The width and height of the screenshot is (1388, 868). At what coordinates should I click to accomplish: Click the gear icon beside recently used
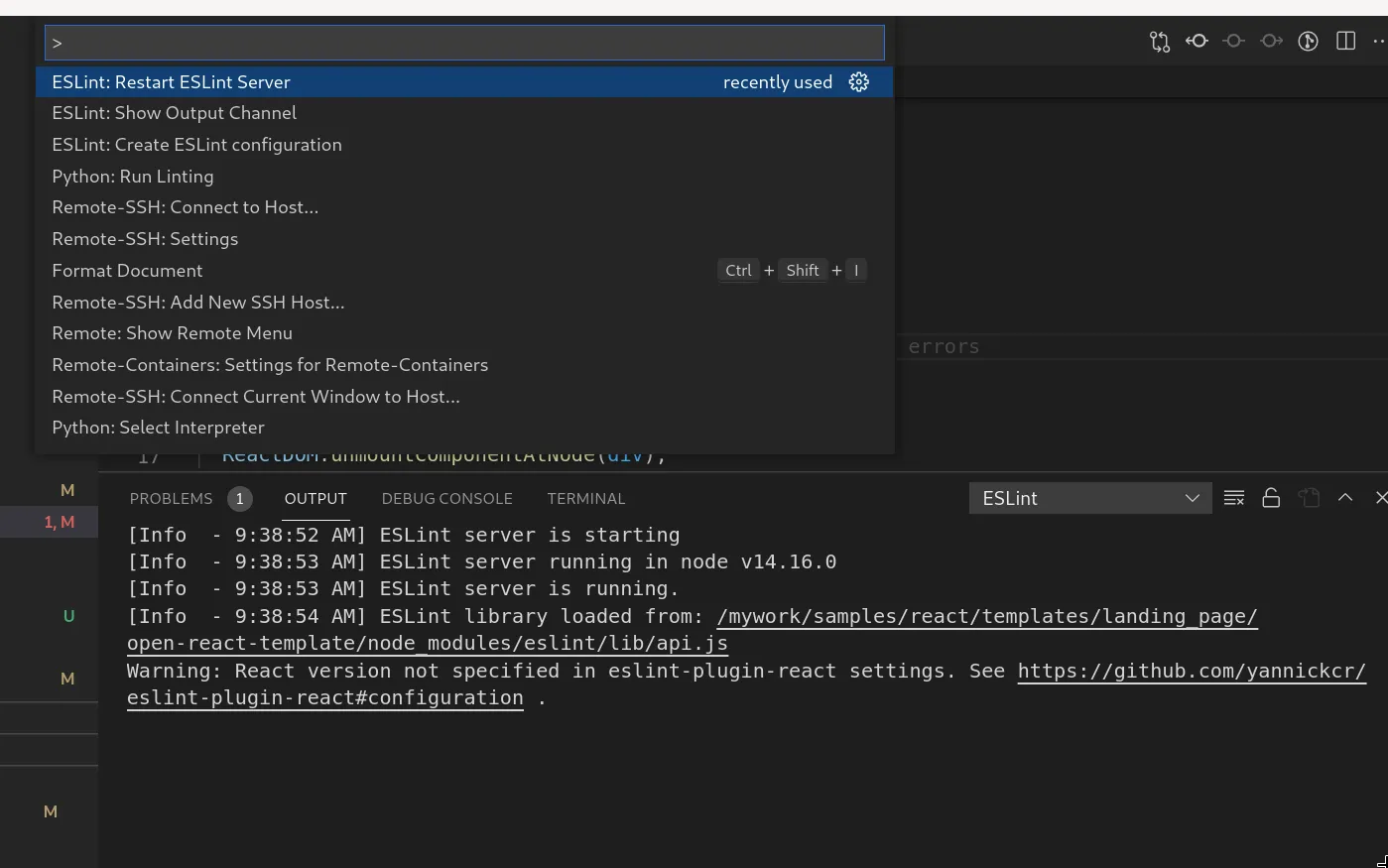(x=859, y=82)
